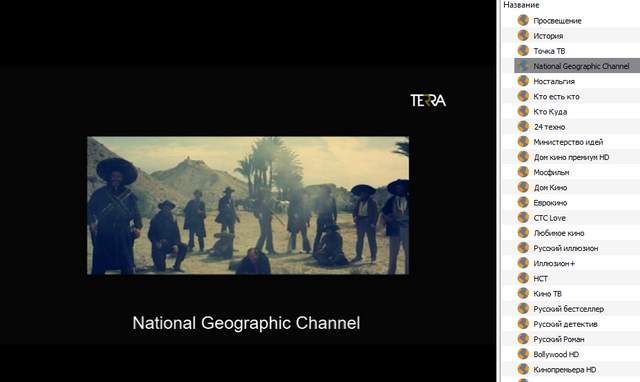Click the globe icon beside Иллюзион+

[x=523, y=262]
